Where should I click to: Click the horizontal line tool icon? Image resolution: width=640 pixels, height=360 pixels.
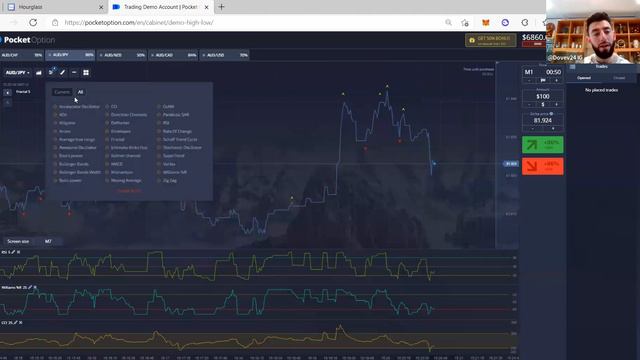click(74, 73)
